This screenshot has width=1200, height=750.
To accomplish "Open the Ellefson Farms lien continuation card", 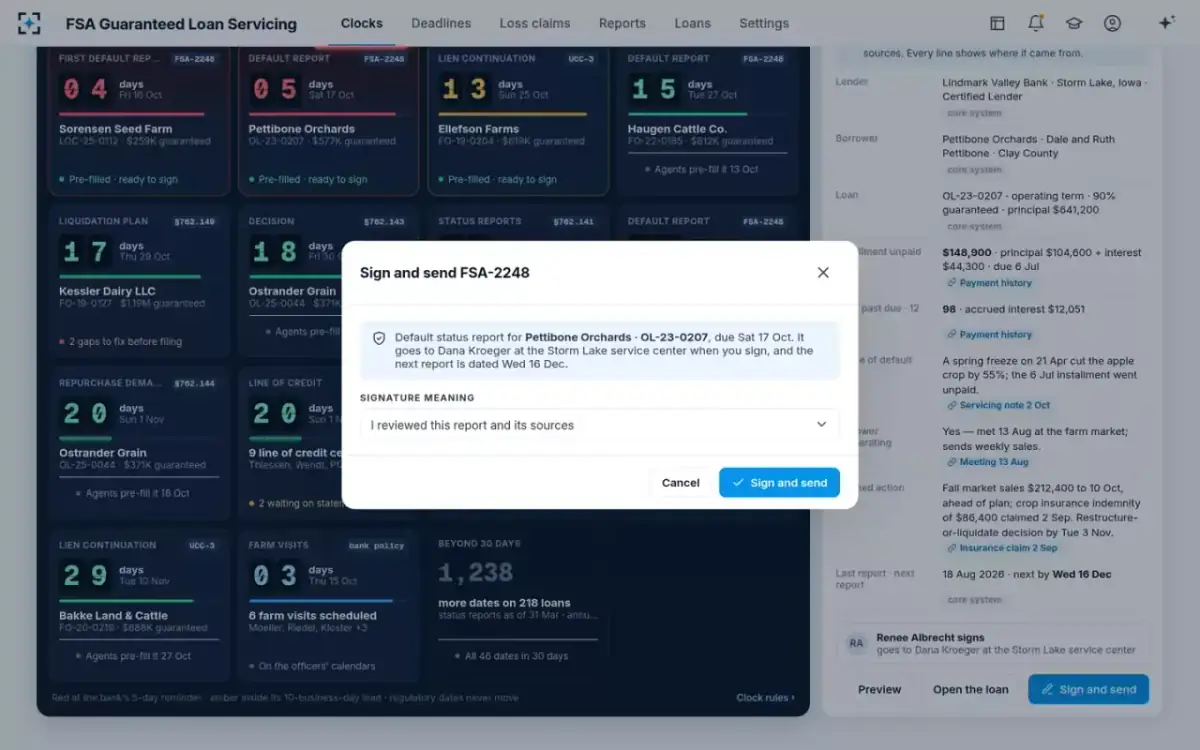I will [518, 120].
